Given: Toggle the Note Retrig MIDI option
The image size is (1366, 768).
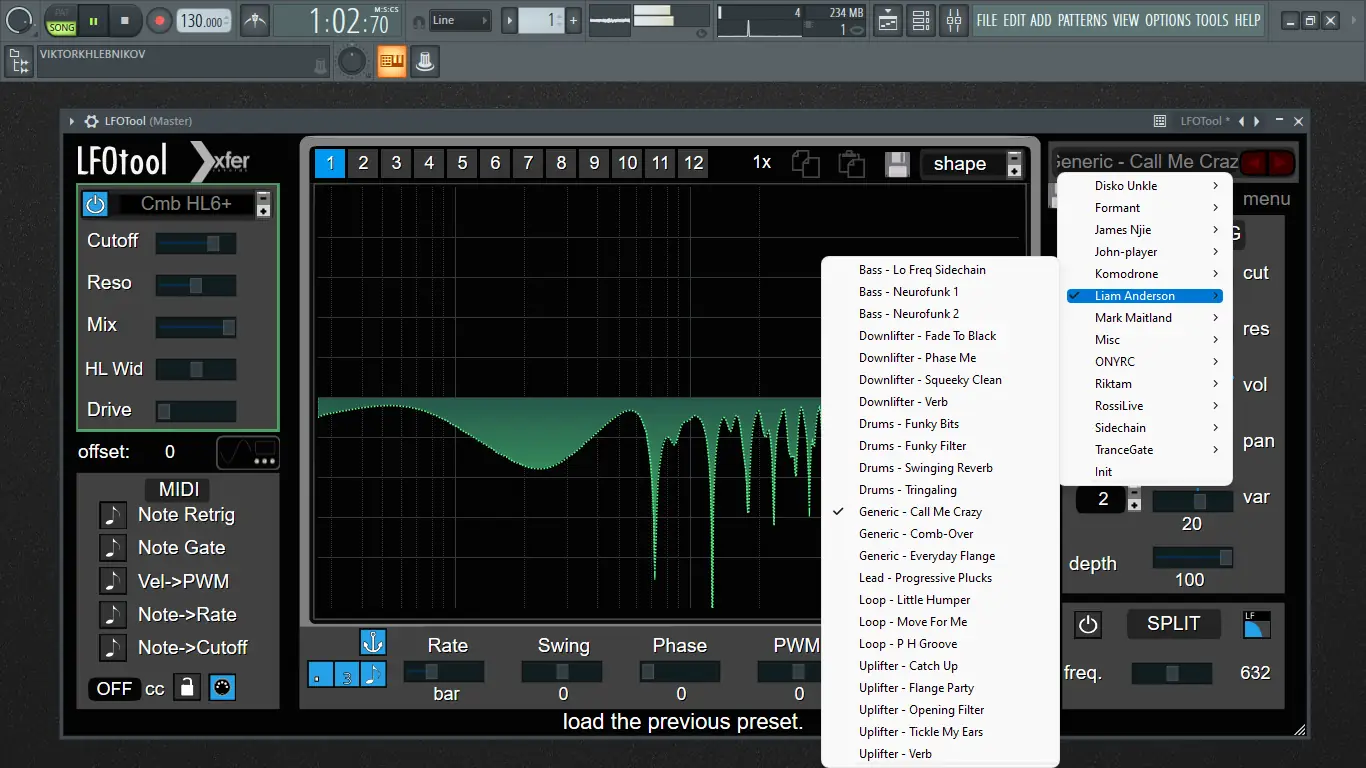Looking at the screenshot, I should [113, 515].
